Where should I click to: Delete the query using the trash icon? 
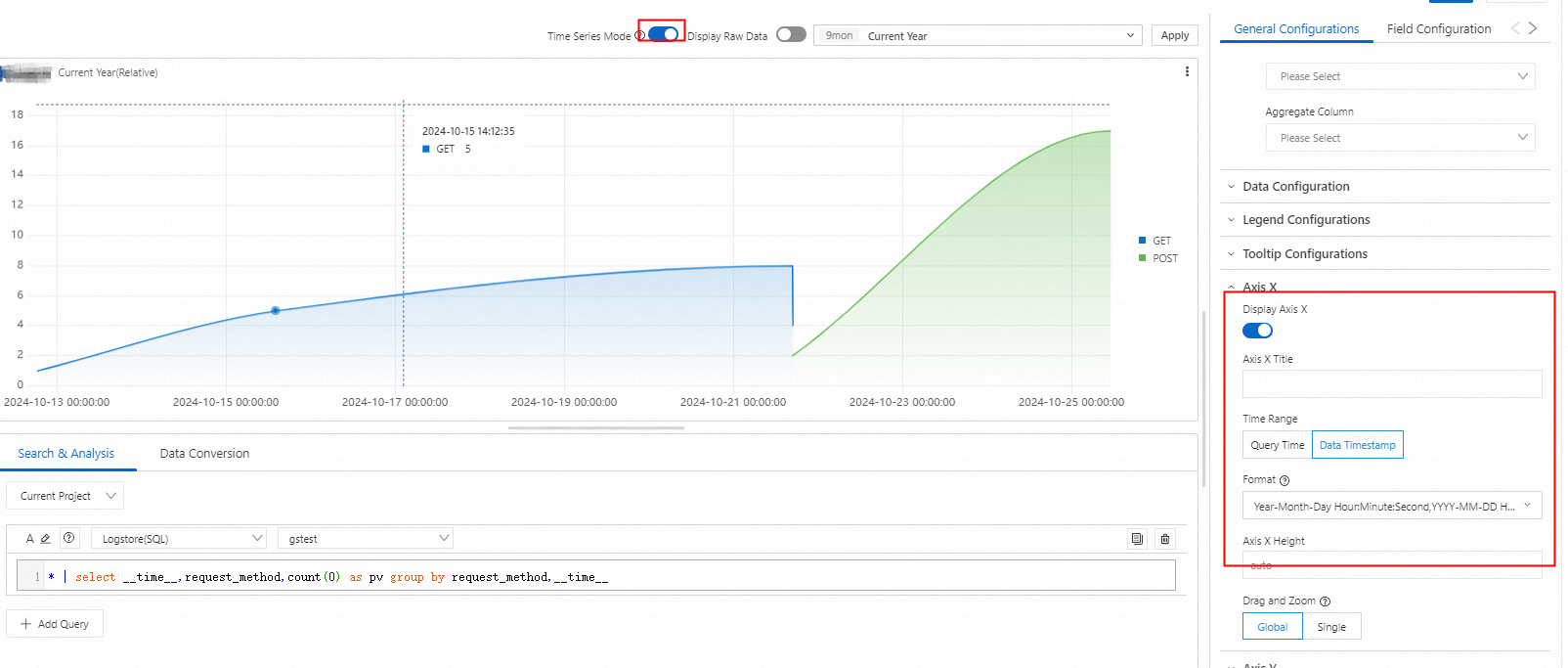1164,539
